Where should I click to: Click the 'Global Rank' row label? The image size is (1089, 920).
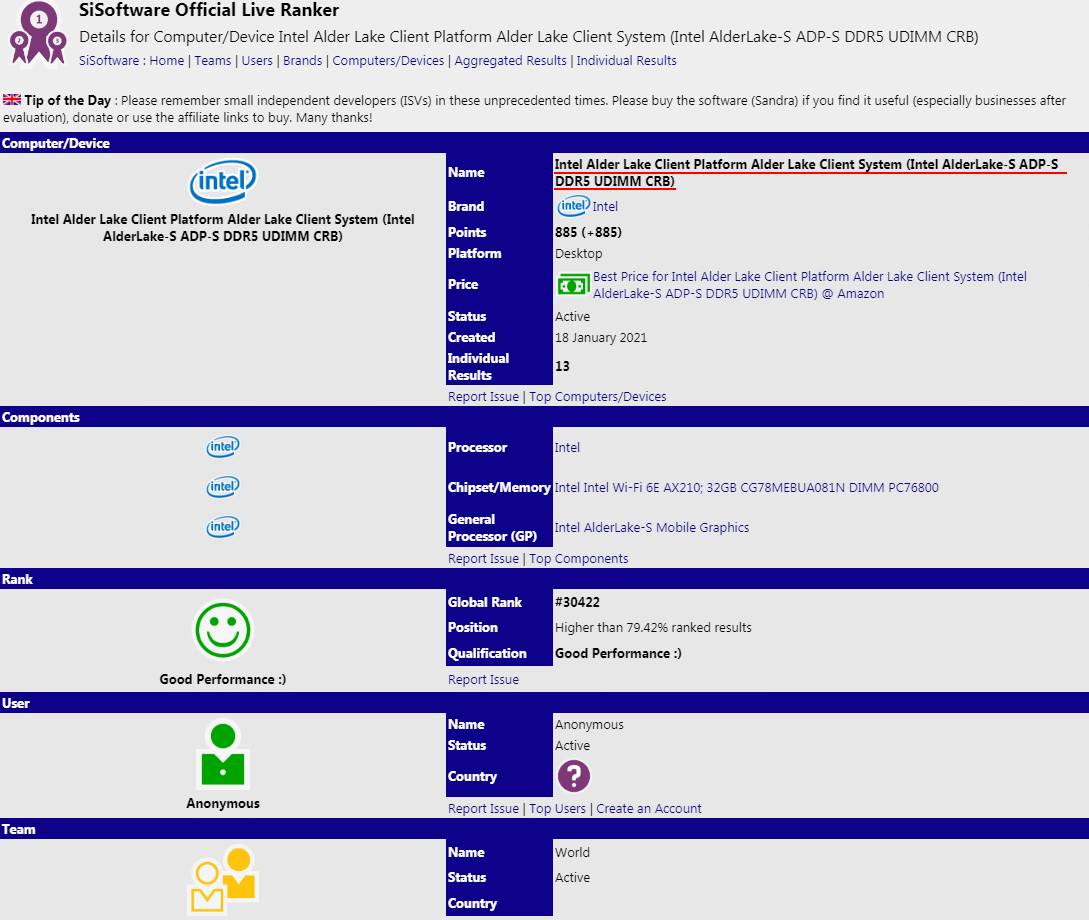coord(485,602)
